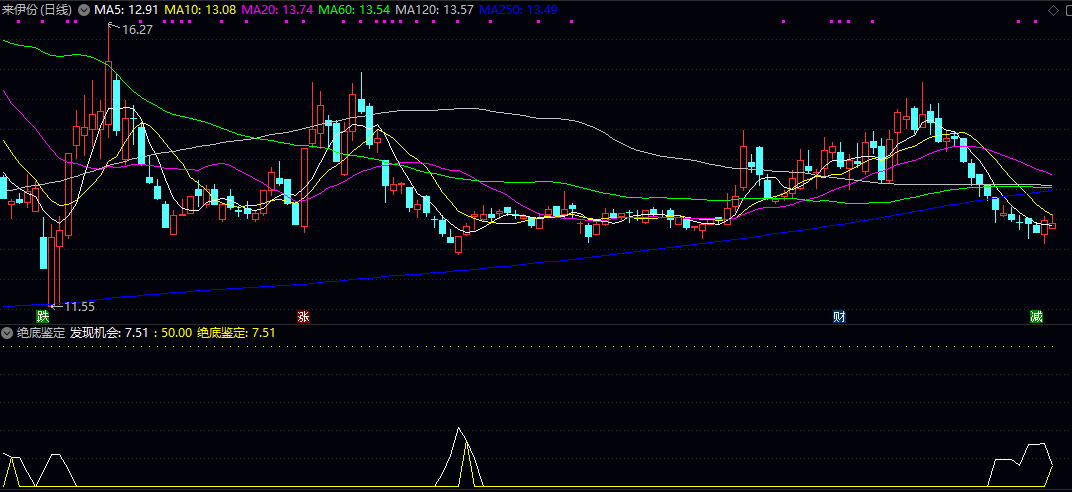Click the green 减 event marker
Viewport: 1072px width, 492px height.
(x=1036, y=317)
